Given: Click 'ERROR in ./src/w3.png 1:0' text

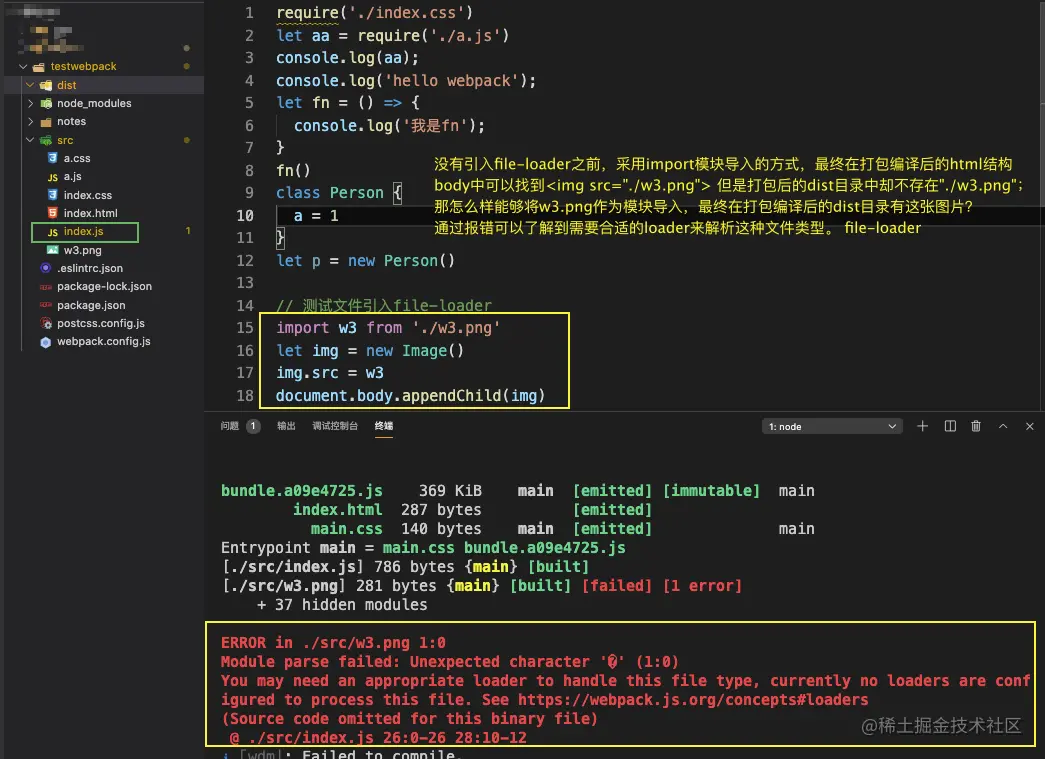Looking at the screenshot, I should [333, 643].
